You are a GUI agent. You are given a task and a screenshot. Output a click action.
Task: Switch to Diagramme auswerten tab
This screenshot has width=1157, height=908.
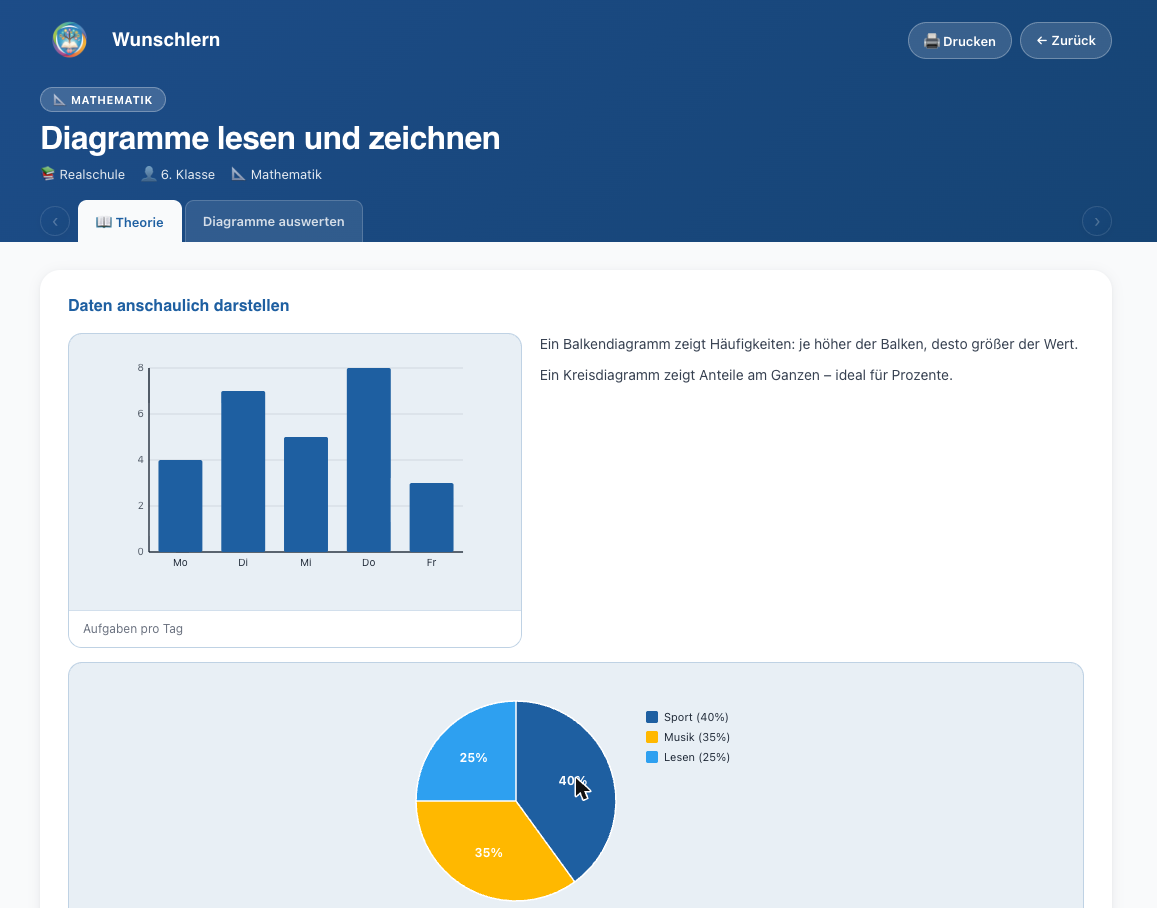(274, 221)
